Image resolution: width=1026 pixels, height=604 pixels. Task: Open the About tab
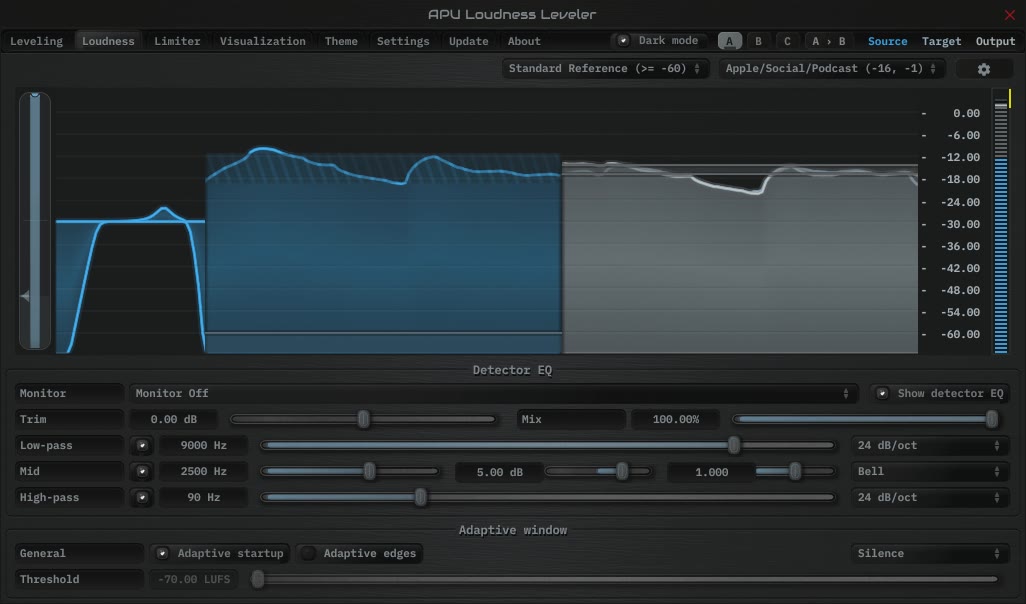524,41
